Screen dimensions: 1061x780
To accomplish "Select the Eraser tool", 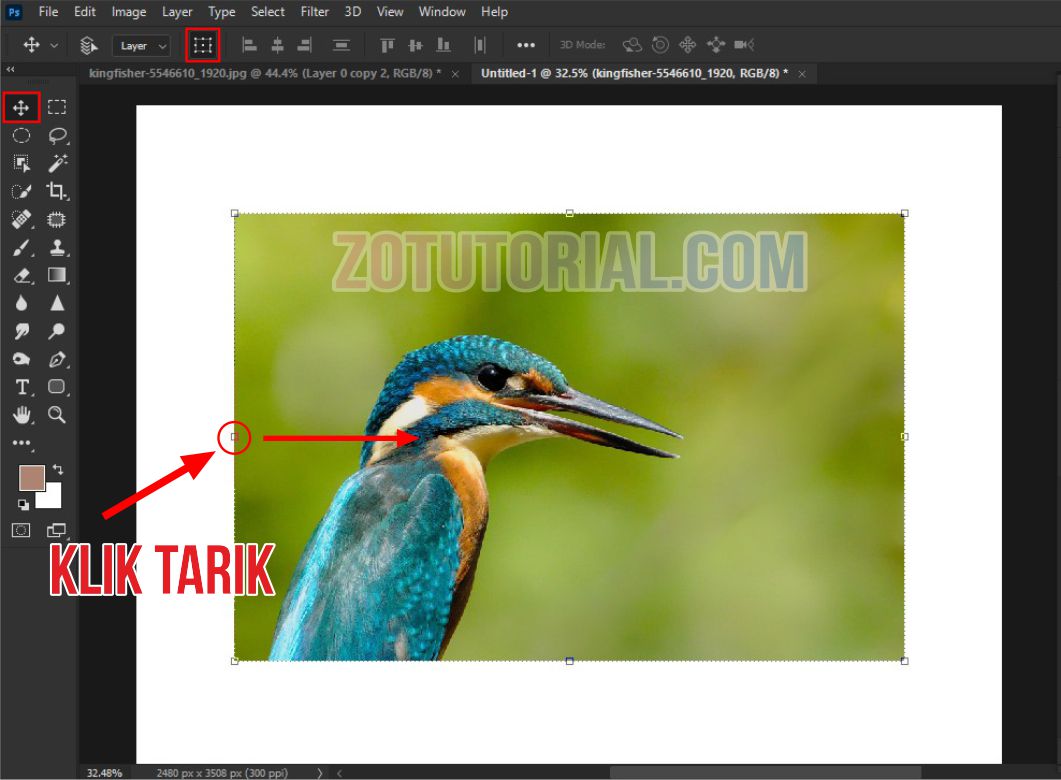I will click(x=22, y=275).
